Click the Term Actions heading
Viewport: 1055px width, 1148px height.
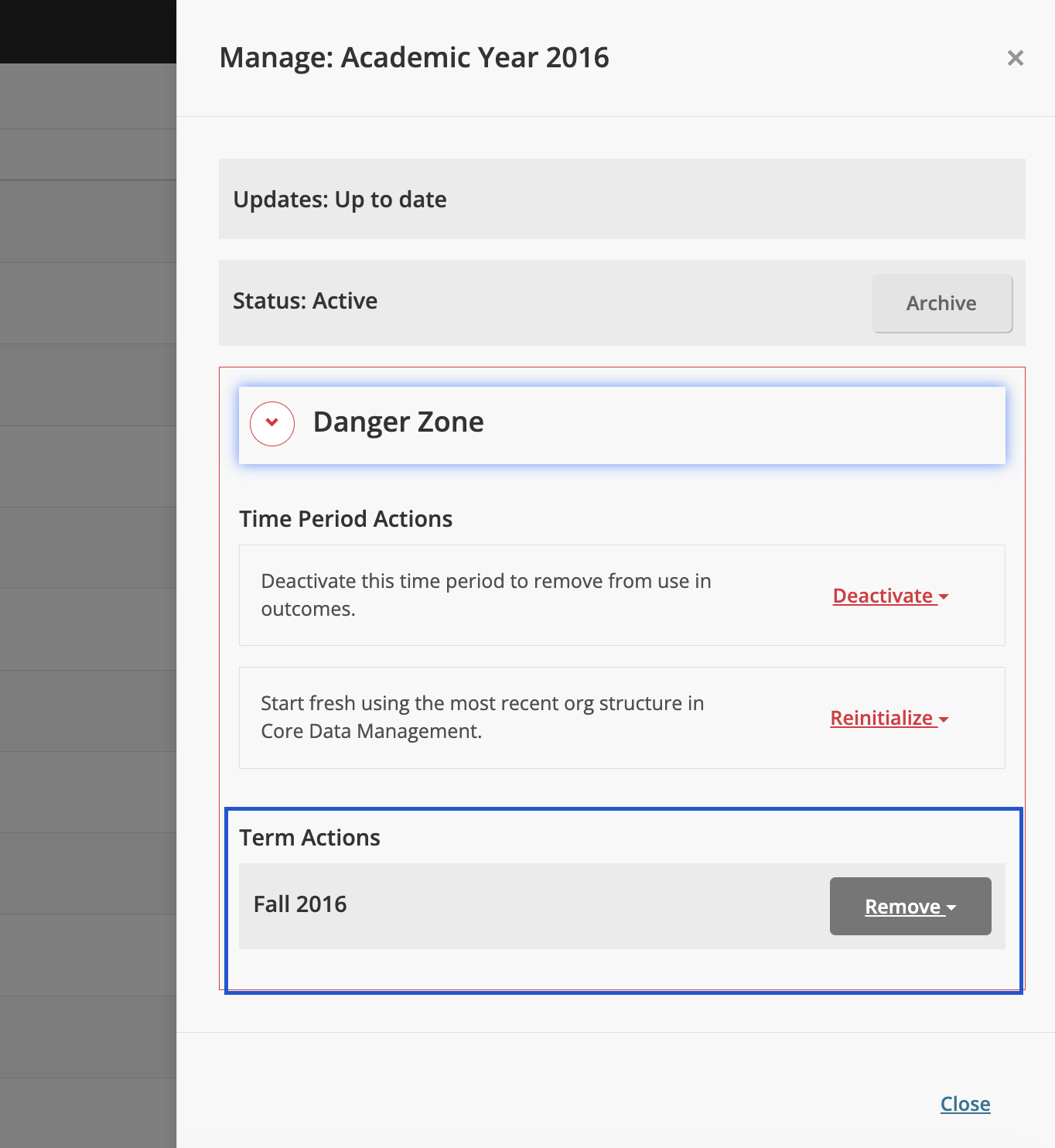point(309,838)
